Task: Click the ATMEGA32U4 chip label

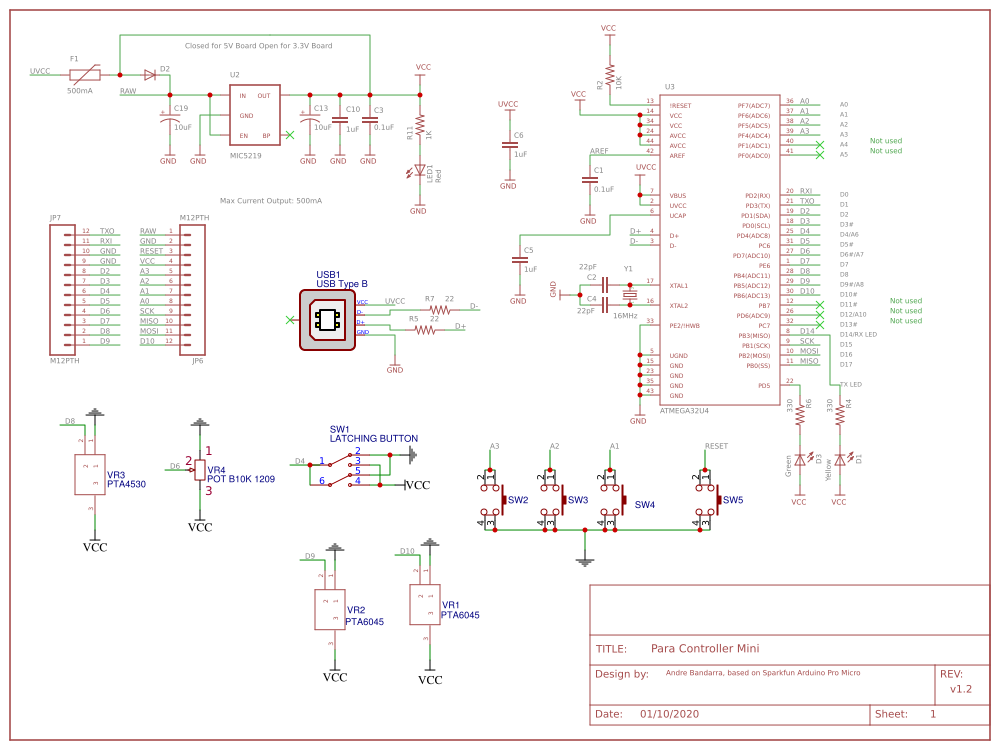Action: [684, 411]
